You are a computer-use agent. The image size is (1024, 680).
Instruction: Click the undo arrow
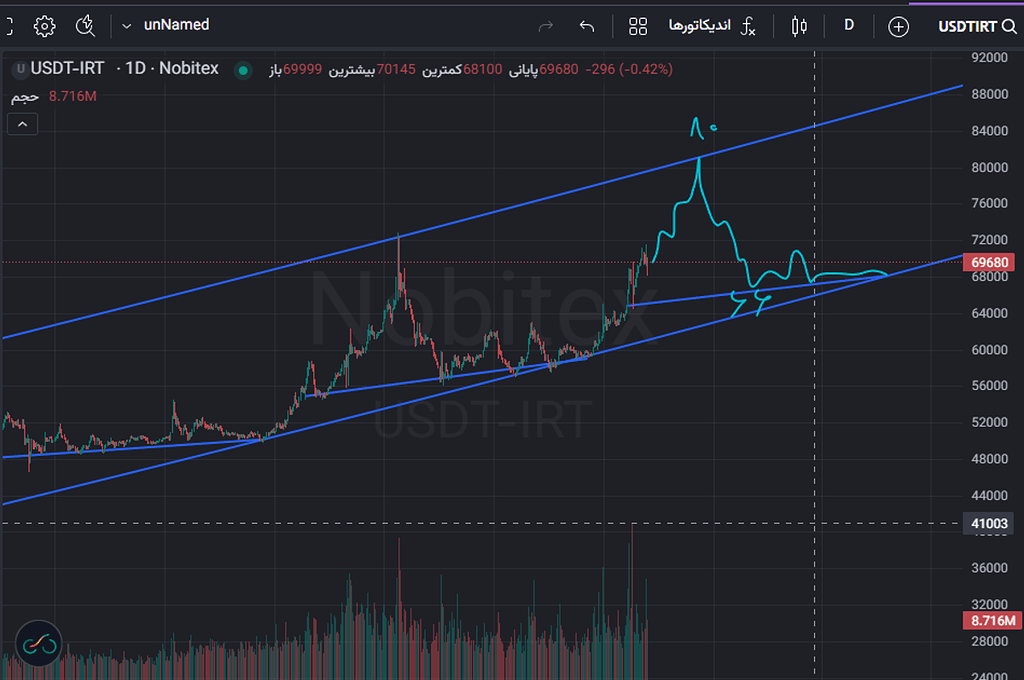[x=587, y=25]
